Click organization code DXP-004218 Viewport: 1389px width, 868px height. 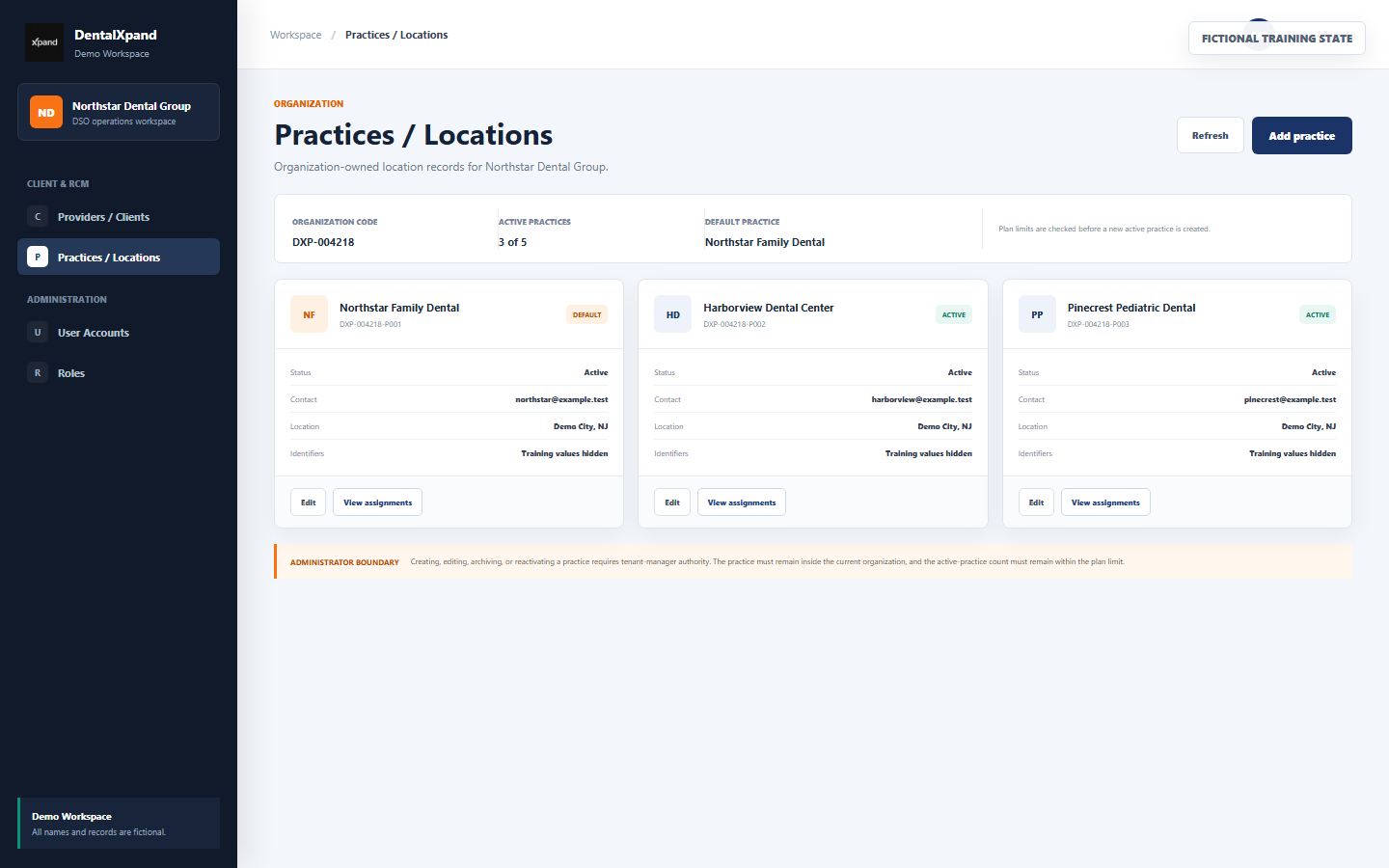click(x=323, y=242)
